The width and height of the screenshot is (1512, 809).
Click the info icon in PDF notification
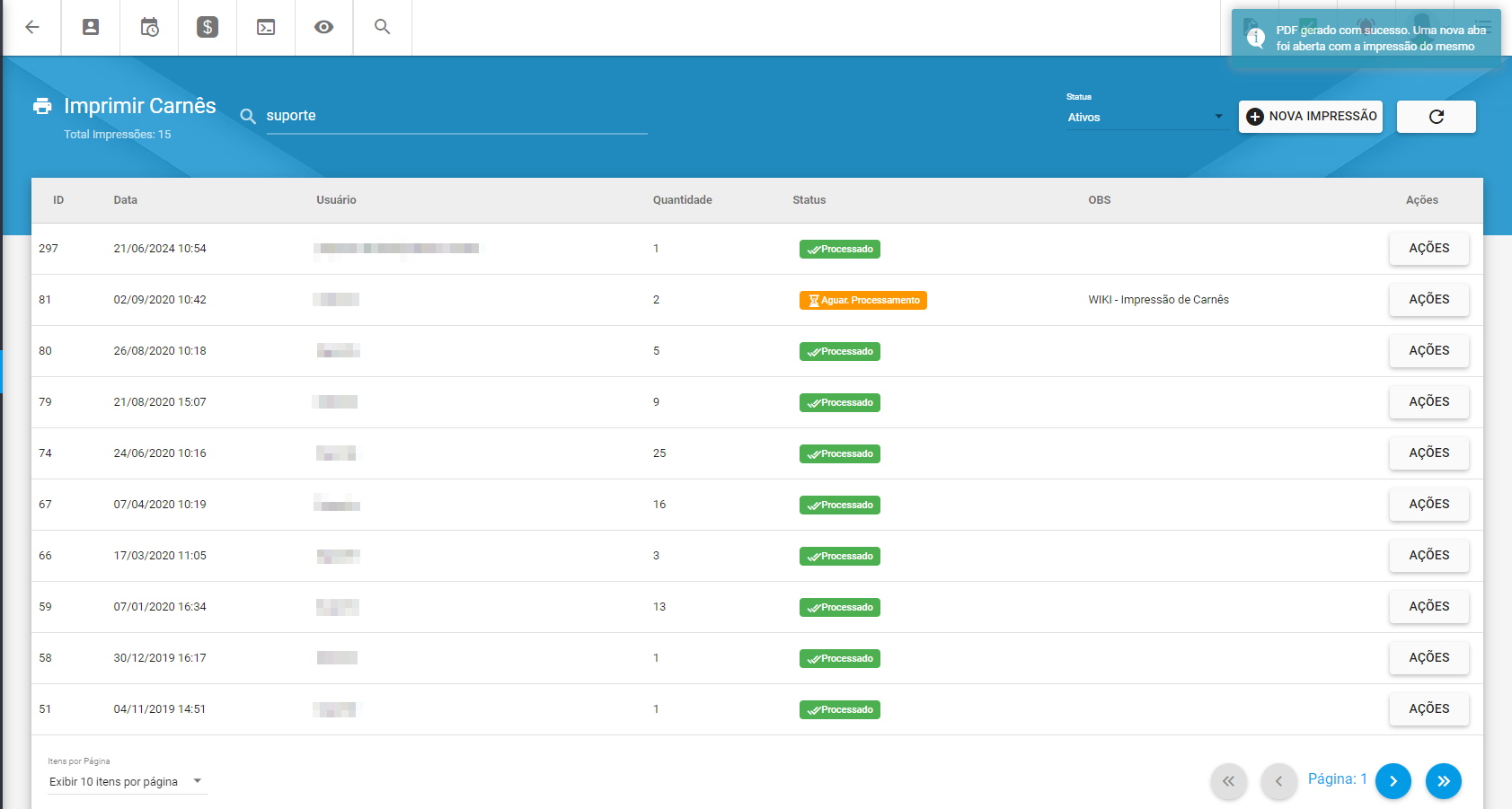[x=1256, y=38]
